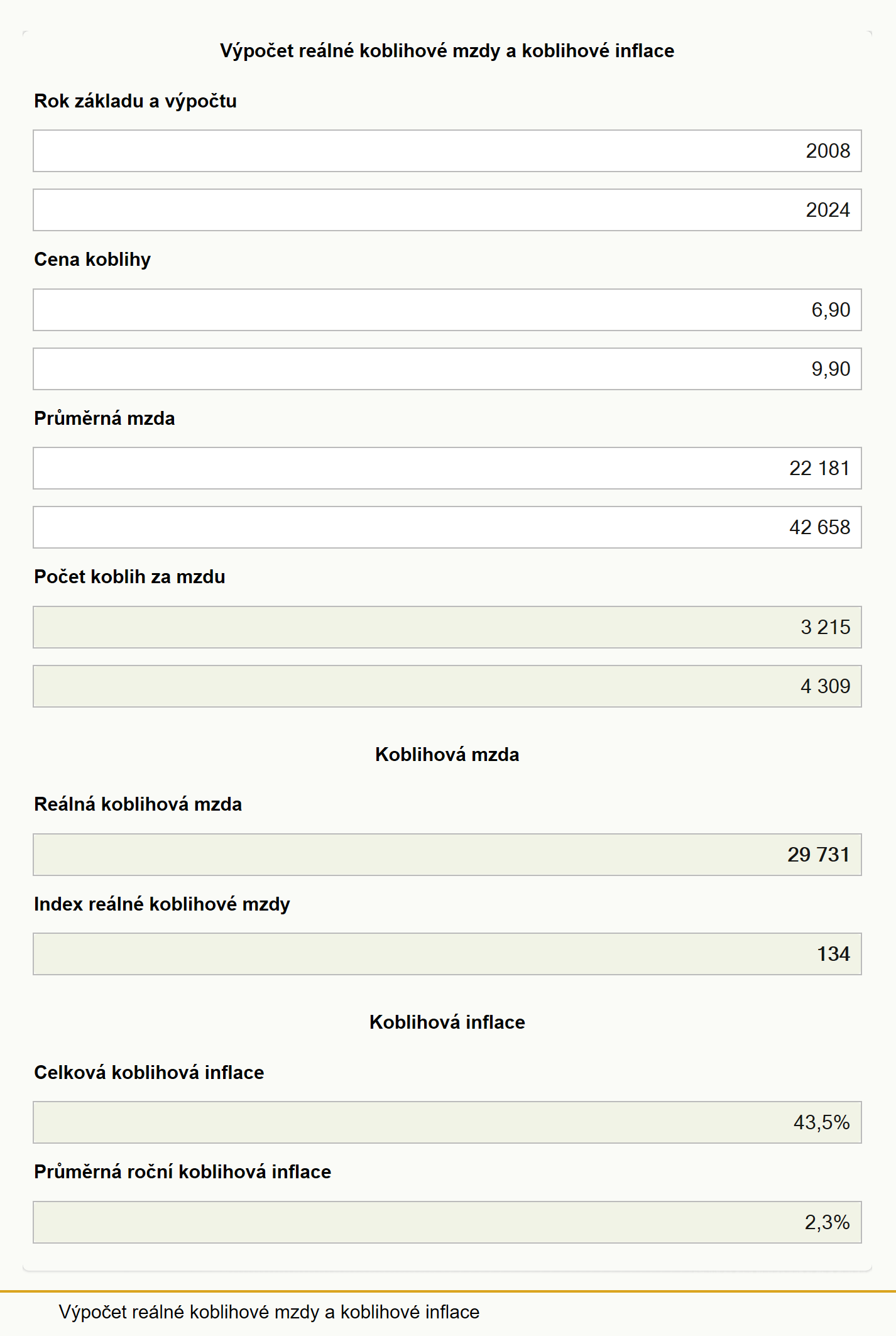Click the 'Koblihová inflace' section heading
This screenshot has width=896, height=1336.
[x=447, y=1022]
